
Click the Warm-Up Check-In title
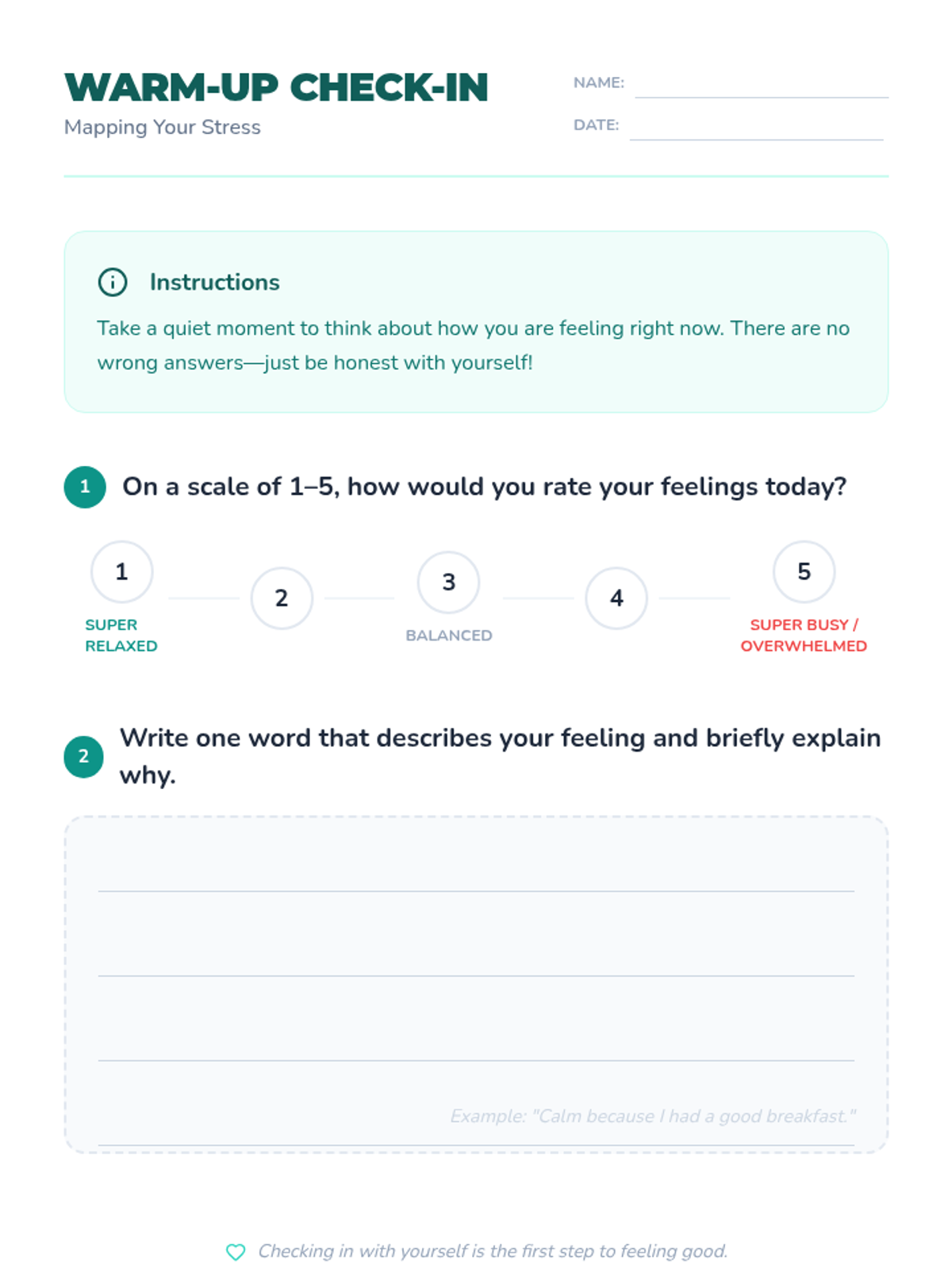tap(276, 87)
